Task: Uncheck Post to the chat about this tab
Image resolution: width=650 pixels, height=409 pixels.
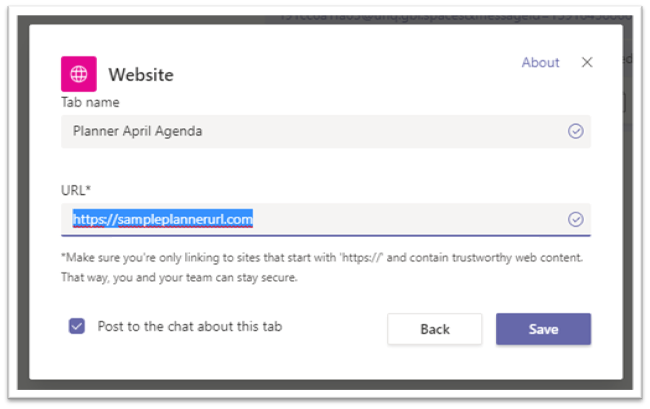Action: click(77, 326)
